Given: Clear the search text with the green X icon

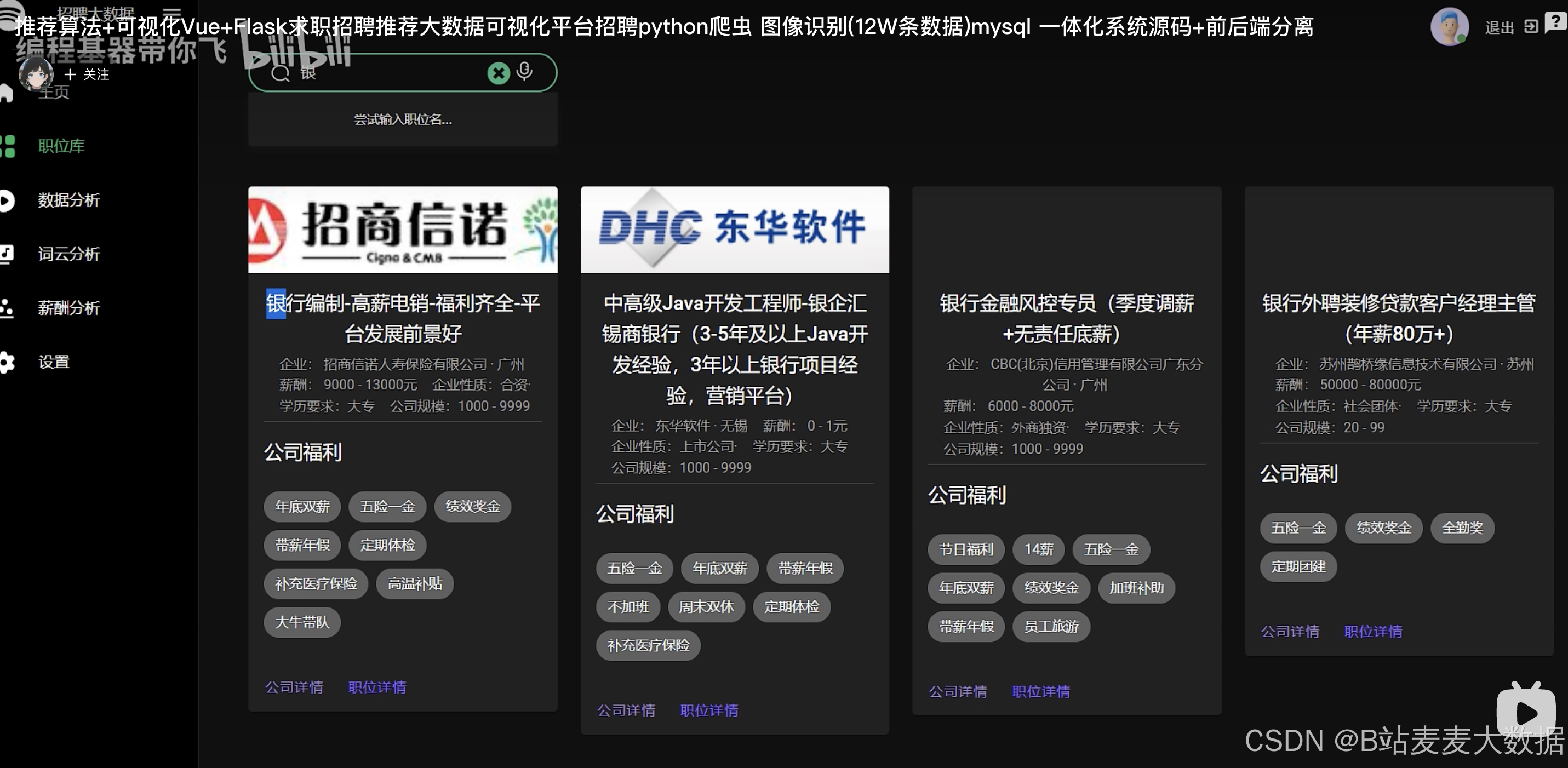Looking at the screenshot, I should 499,73.
